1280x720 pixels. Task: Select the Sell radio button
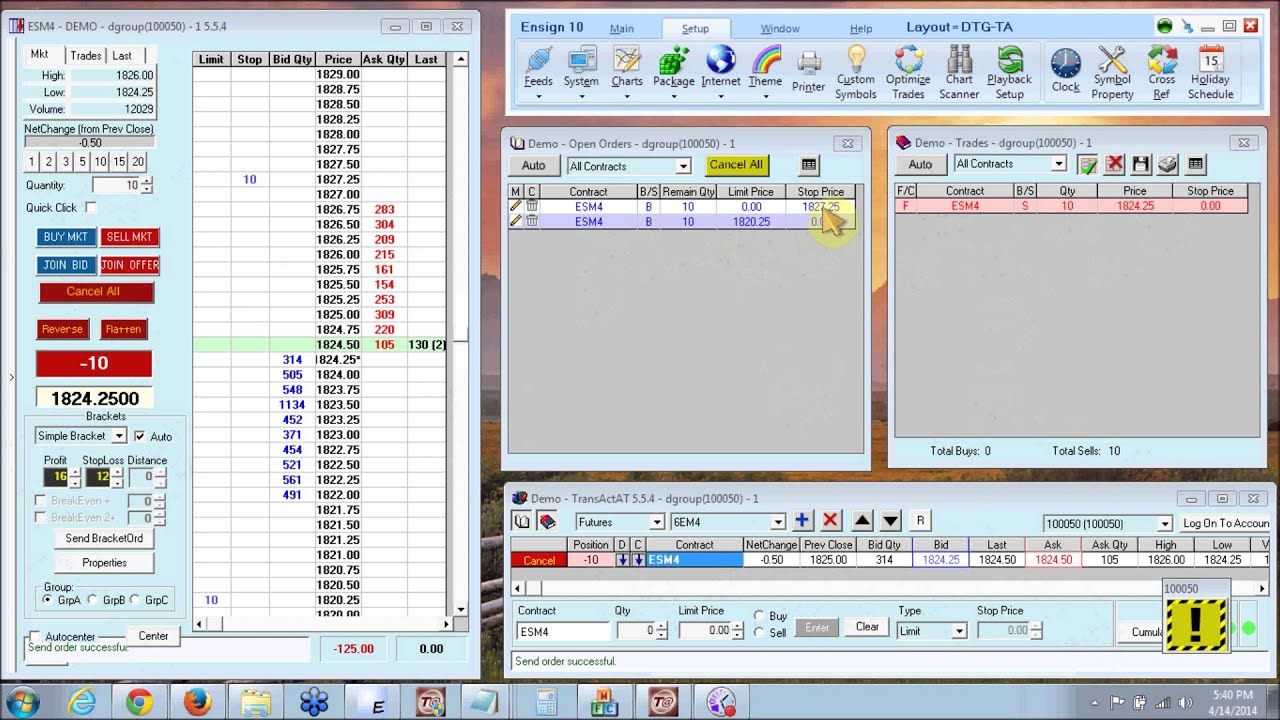759,632
